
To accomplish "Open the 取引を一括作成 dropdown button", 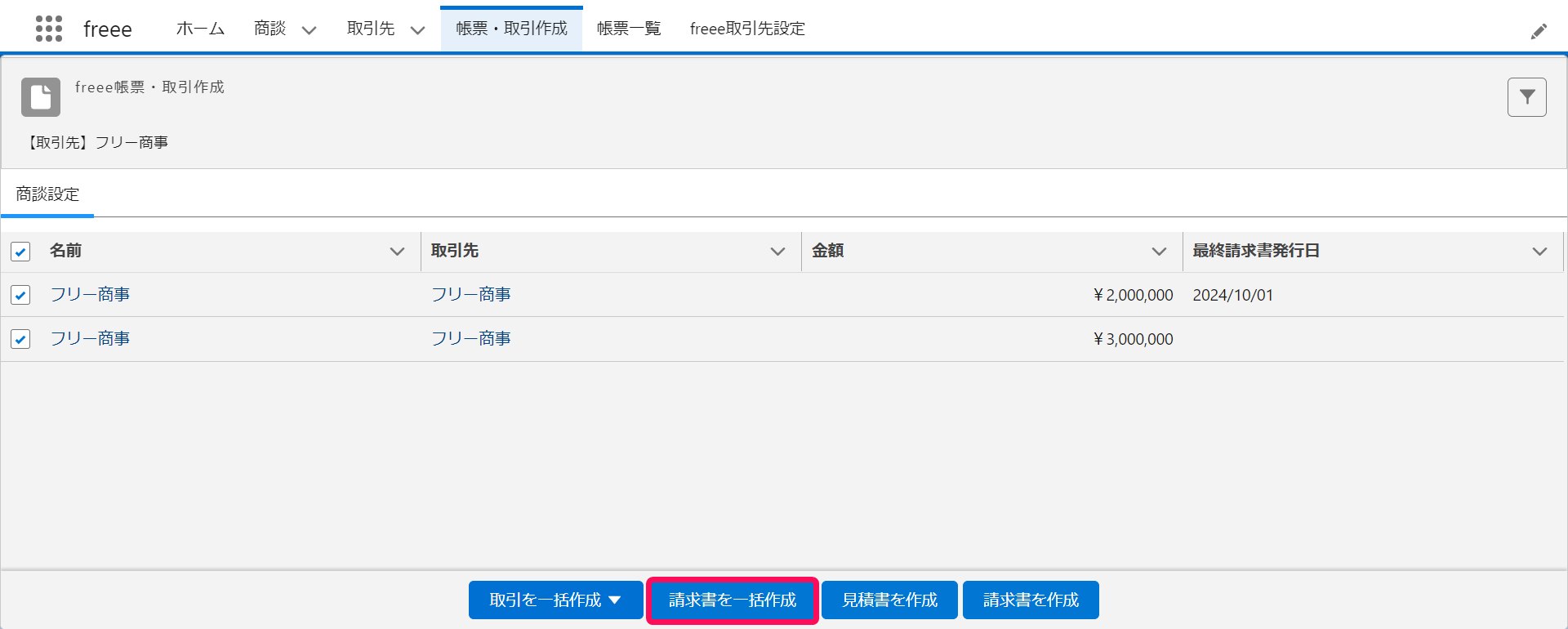I will pyautogui.click(x=555, y=600).
